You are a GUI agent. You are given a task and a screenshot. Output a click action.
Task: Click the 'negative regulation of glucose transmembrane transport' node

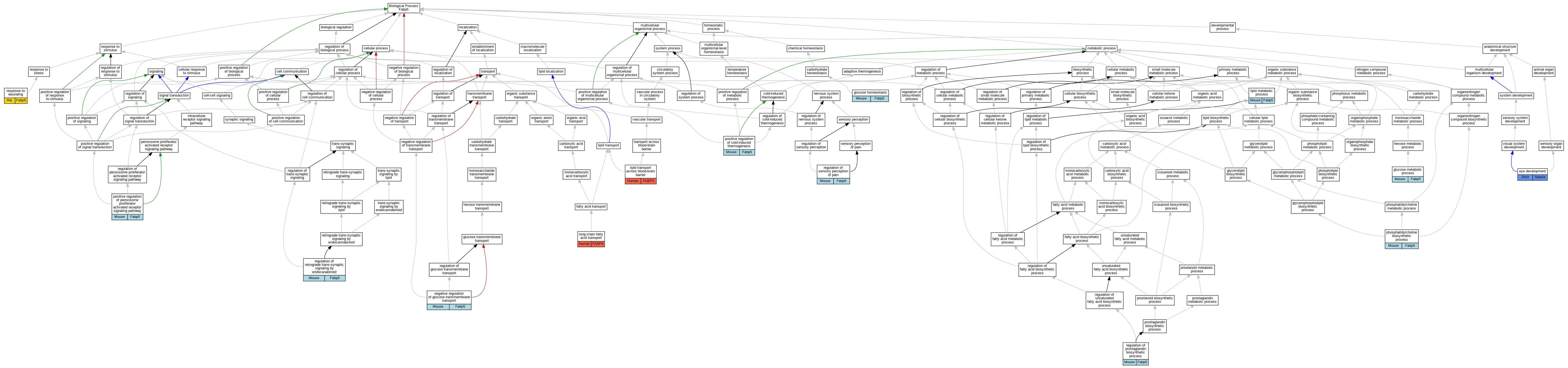click(x=449, y=297)
